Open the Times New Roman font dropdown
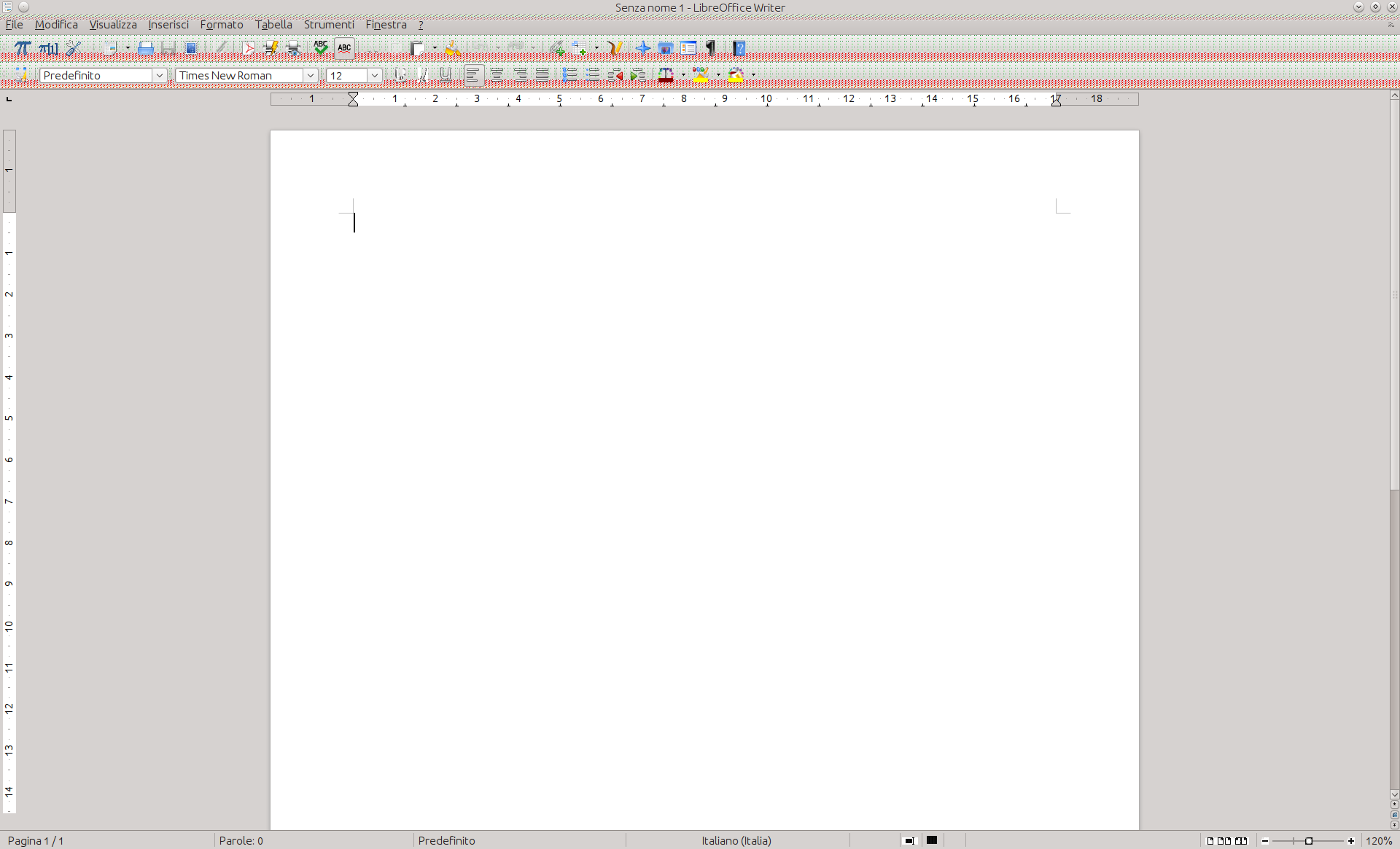This screenshot has height=849, width=1400. [x=310, y=76]
